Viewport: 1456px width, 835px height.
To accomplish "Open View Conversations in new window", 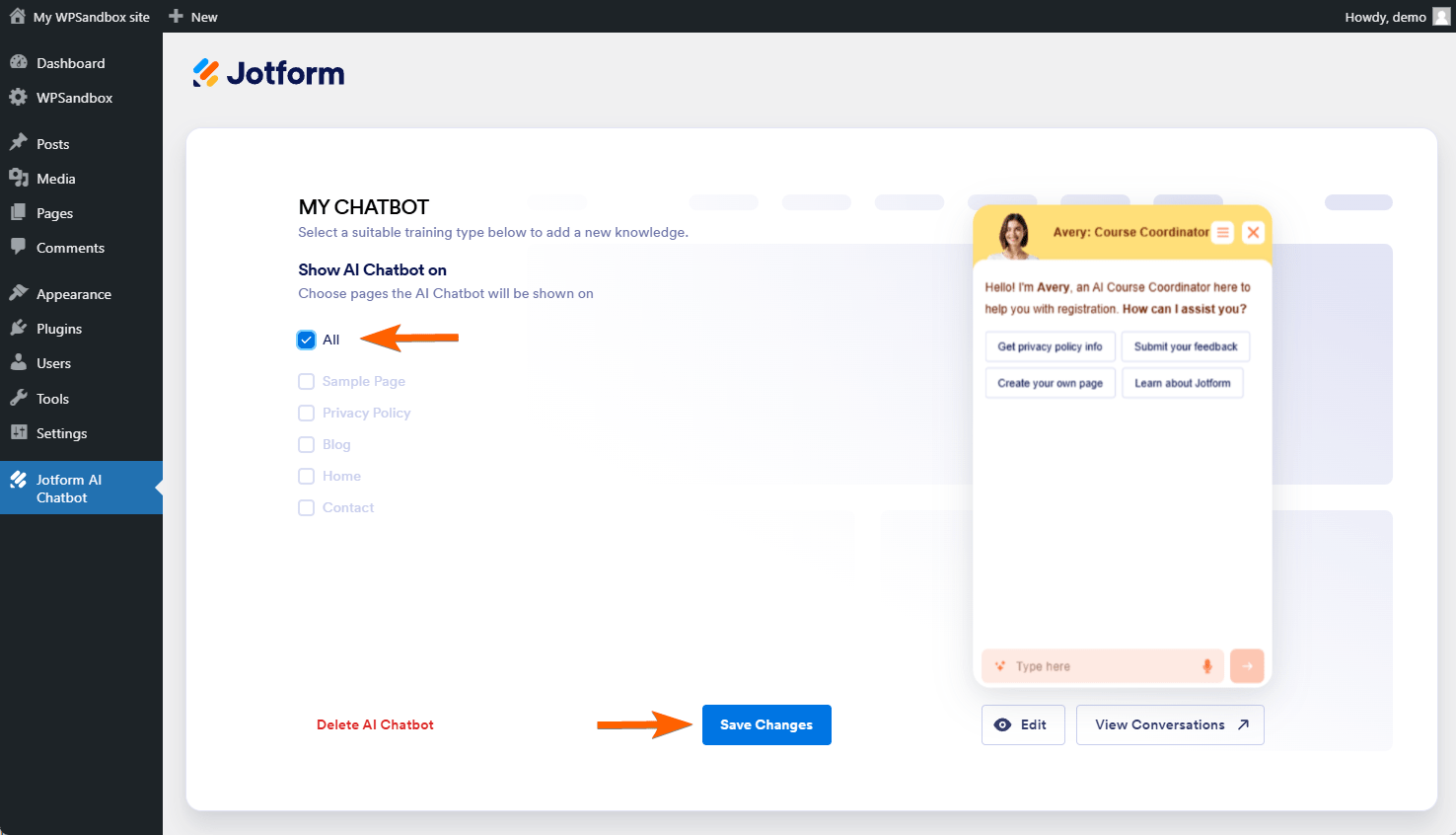I will click(1170, 724).
